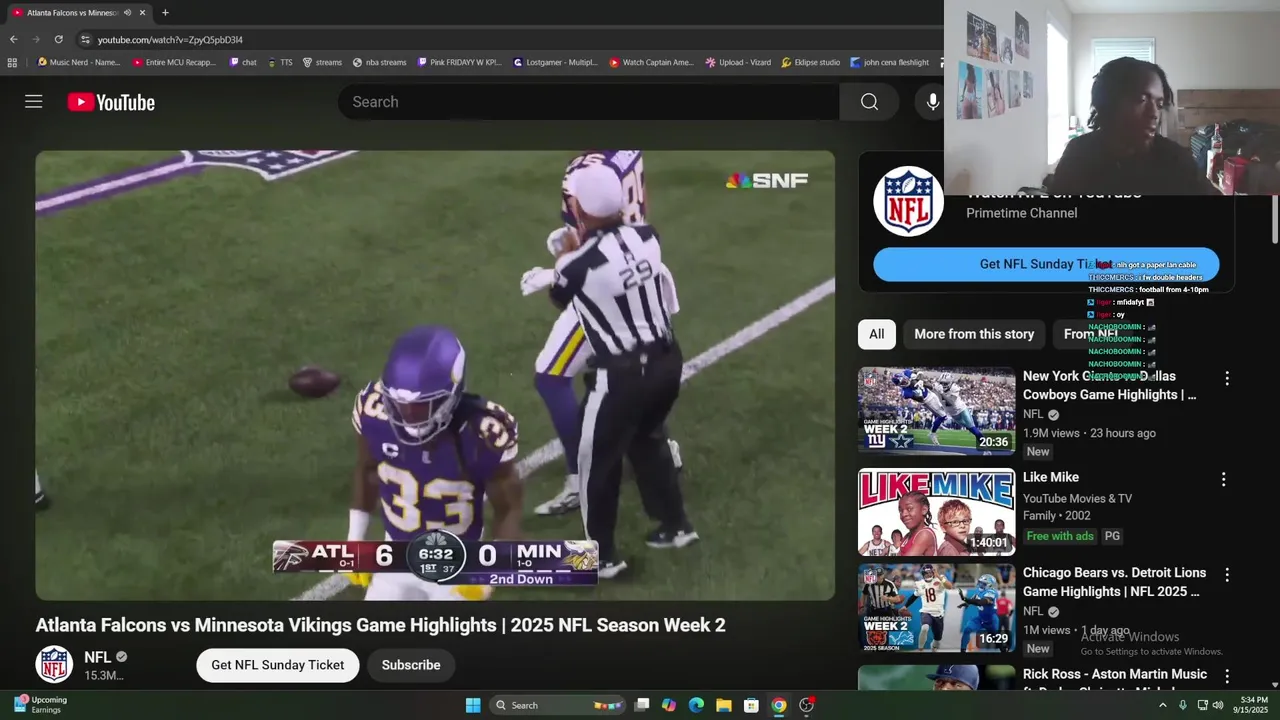Open the Entire MCU Recapp bookmark

174,62
